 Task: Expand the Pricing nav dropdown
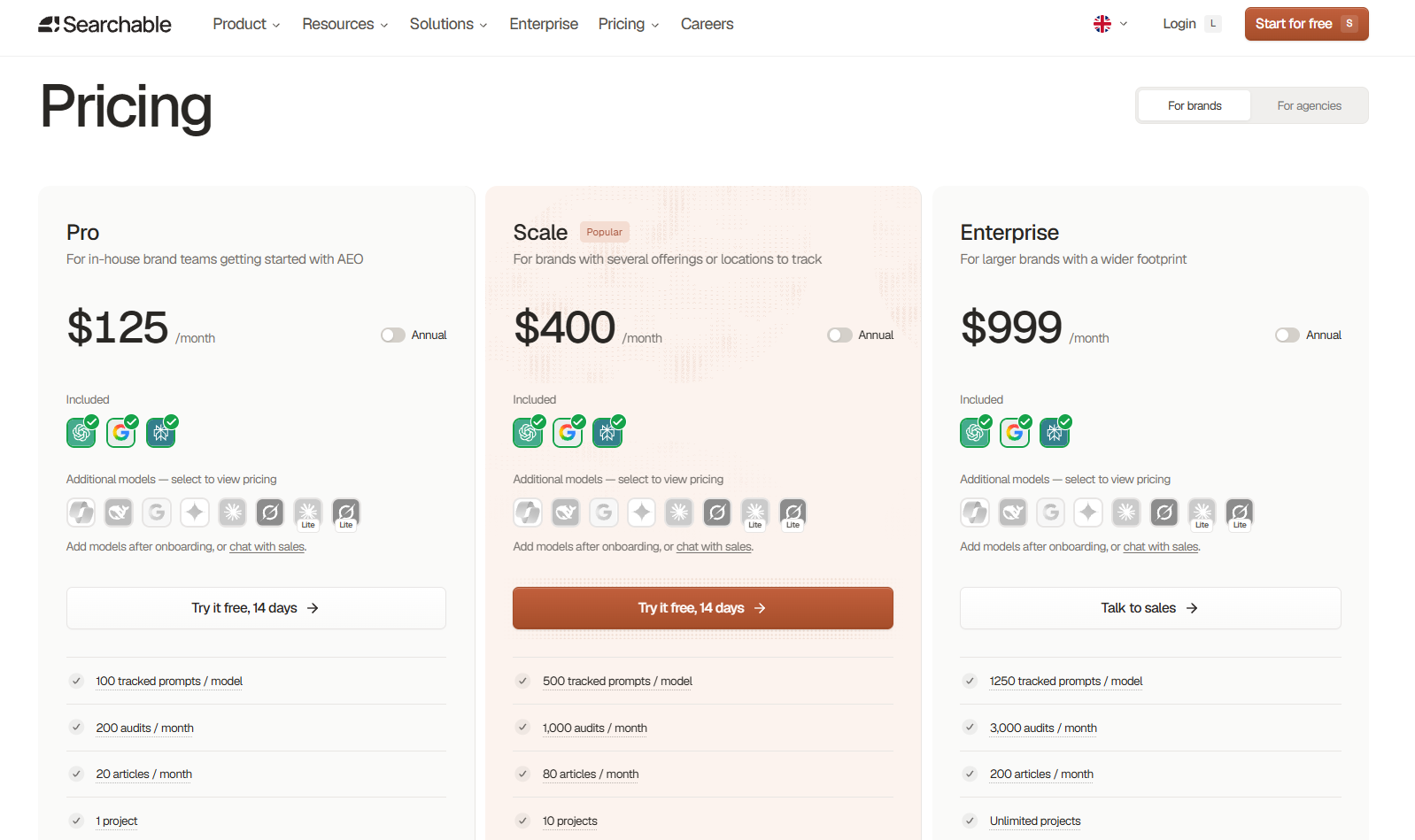628,24
